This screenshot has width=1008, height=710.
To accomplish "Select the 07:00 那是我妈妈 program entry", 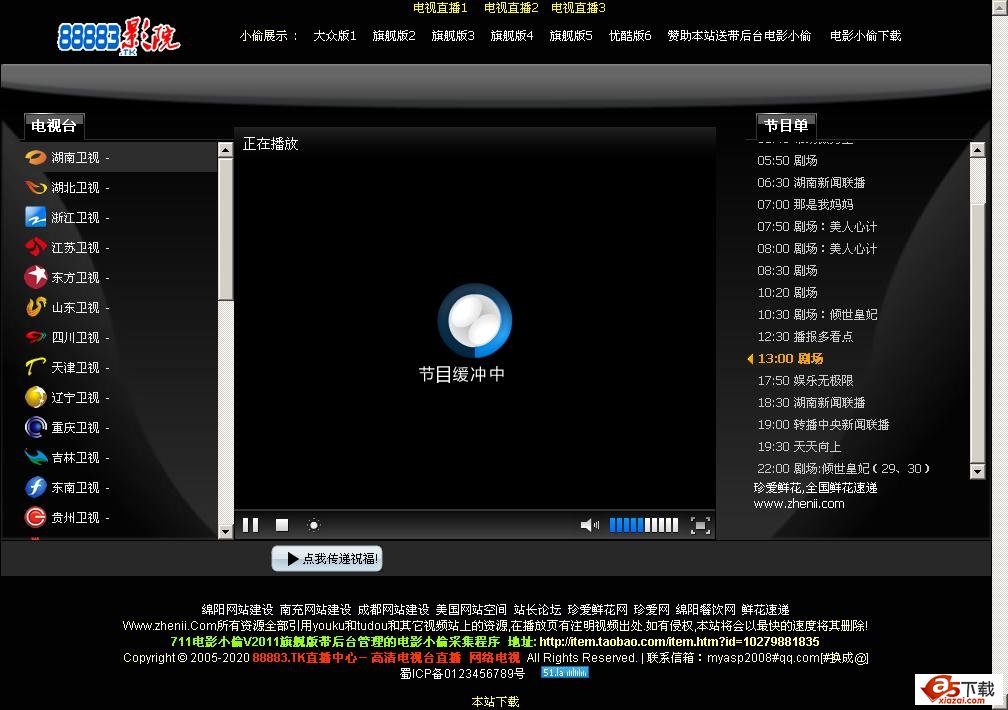I will point(805,205).
